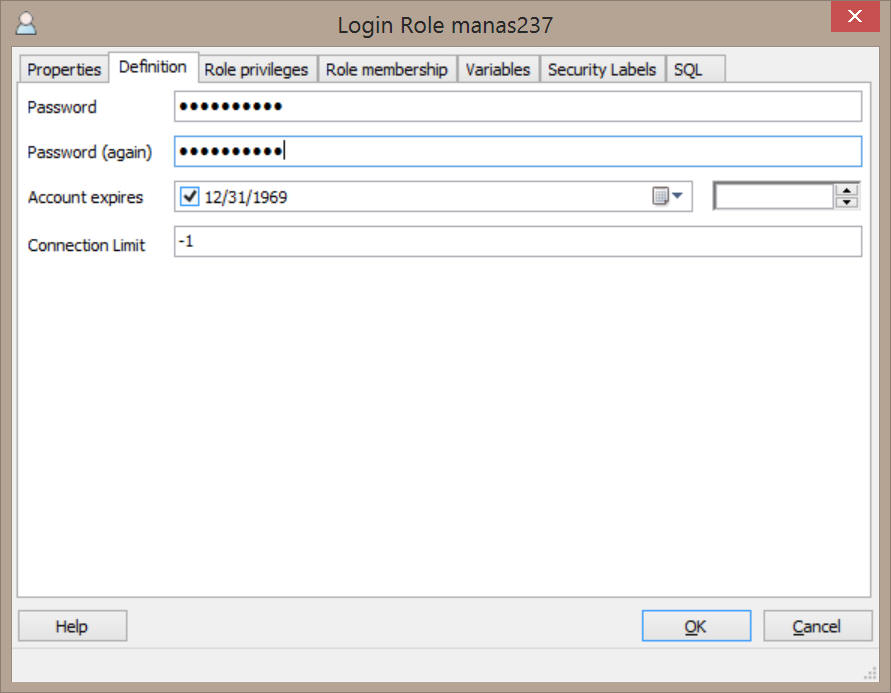891x693 pixels.
Task: Confirm changes with the OK button
Action: pos(696,627)
